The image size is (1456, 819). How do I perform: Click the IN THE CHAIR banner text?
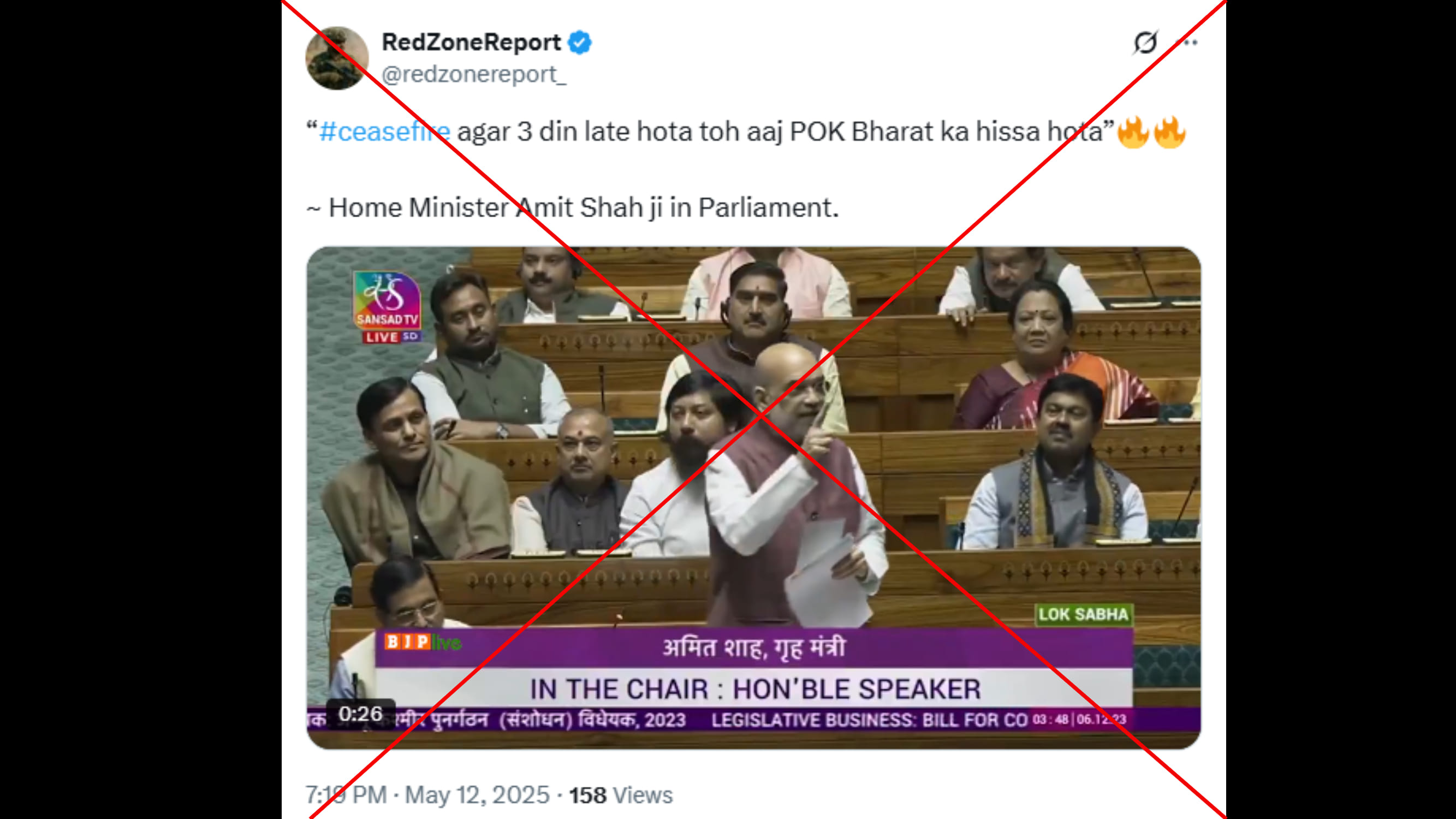(755, 690)
